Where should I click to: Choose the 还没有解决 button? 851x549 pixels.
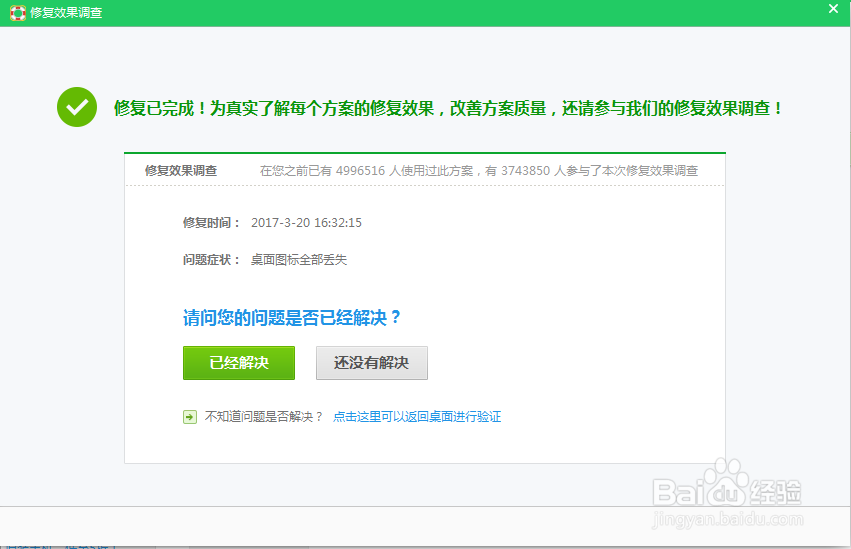click(372, 363)
